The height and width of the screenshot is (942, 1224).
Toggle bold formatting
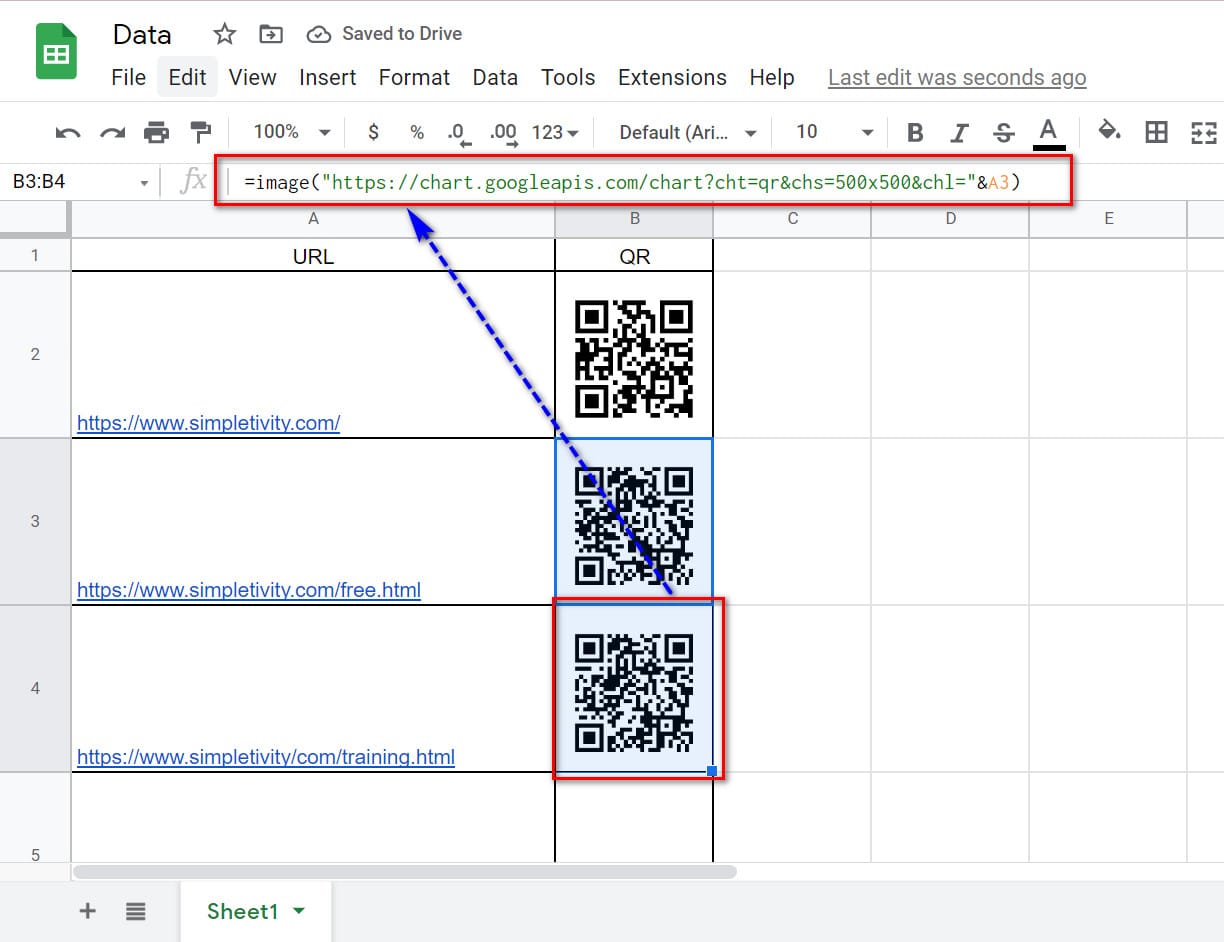tap(914, 132)
